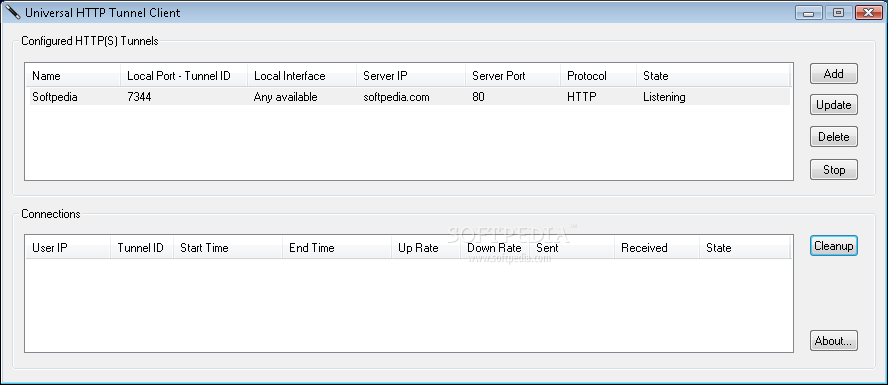The width and height of the screenshot is (888, 385).
Task: Select the Softpedia tunnel row
Action: pyautogui.click(x=409, y=97)
